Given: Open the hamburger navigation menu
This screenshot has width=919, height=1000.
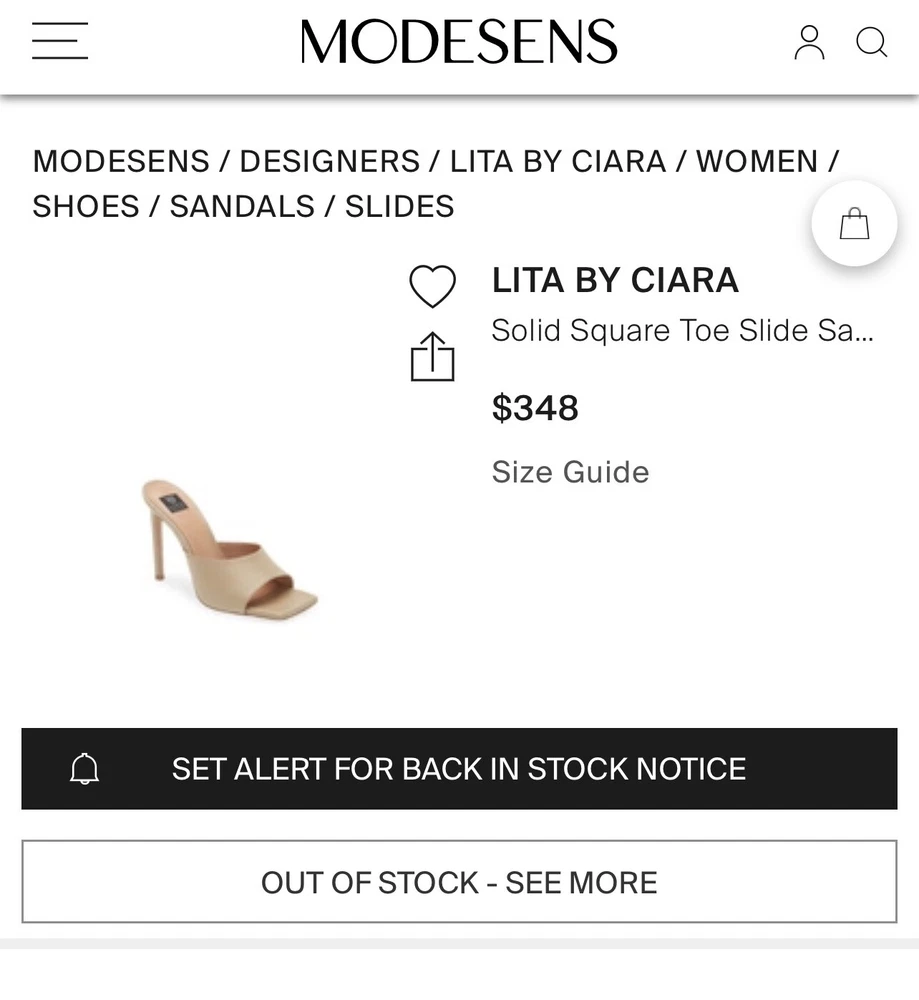Looking at the screenshot, I should point(60,42).
